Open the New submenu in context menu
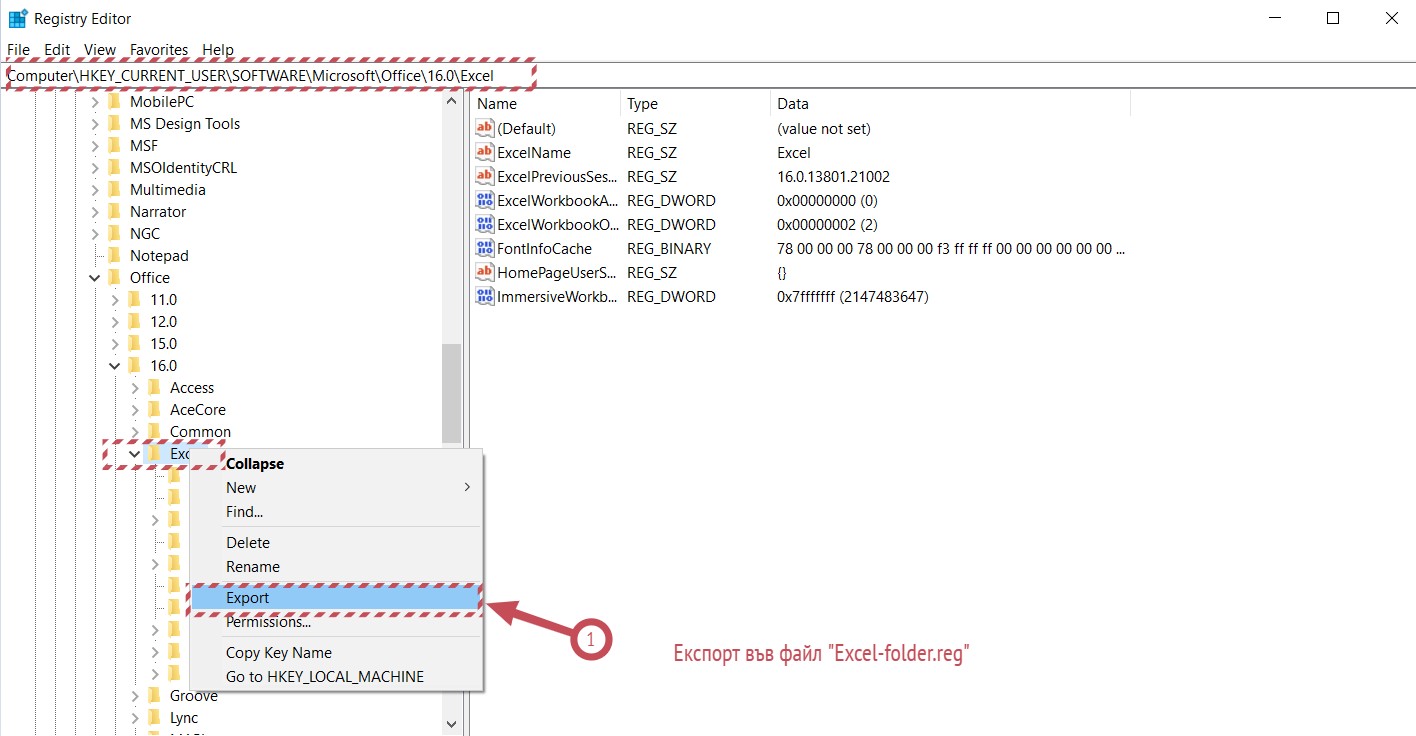This screenshot has height=736, width=1416. 335,488
